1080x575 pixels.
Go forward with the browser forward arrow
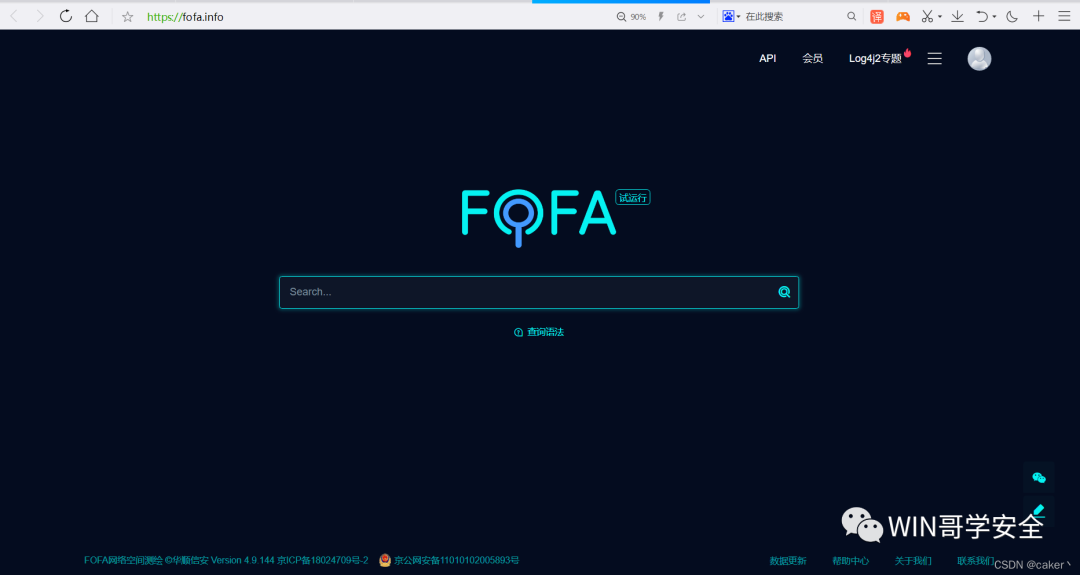(39, 17)
